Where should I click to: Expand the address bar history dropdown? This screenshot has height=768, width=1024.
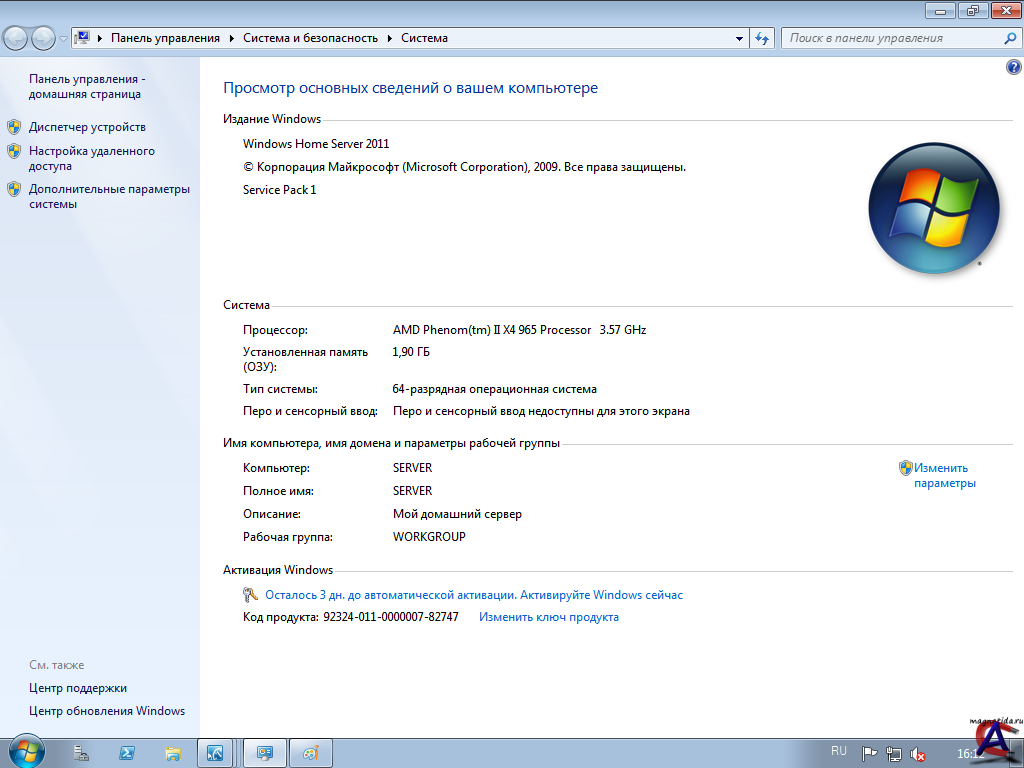[739, 38]
